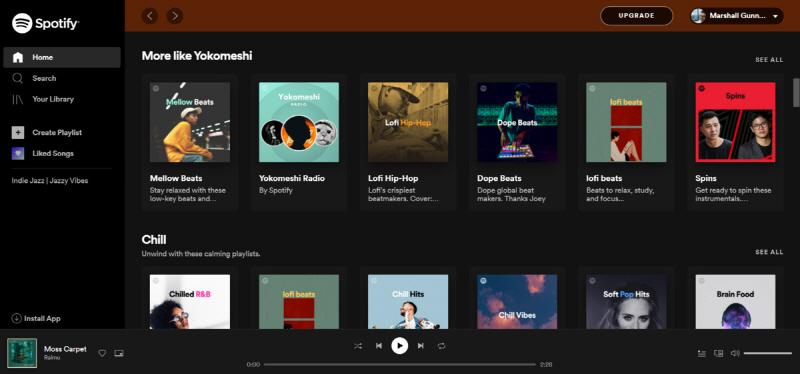Skip to the next track
This screenshot has width=800, height=374.
click(x=420, y=346)
